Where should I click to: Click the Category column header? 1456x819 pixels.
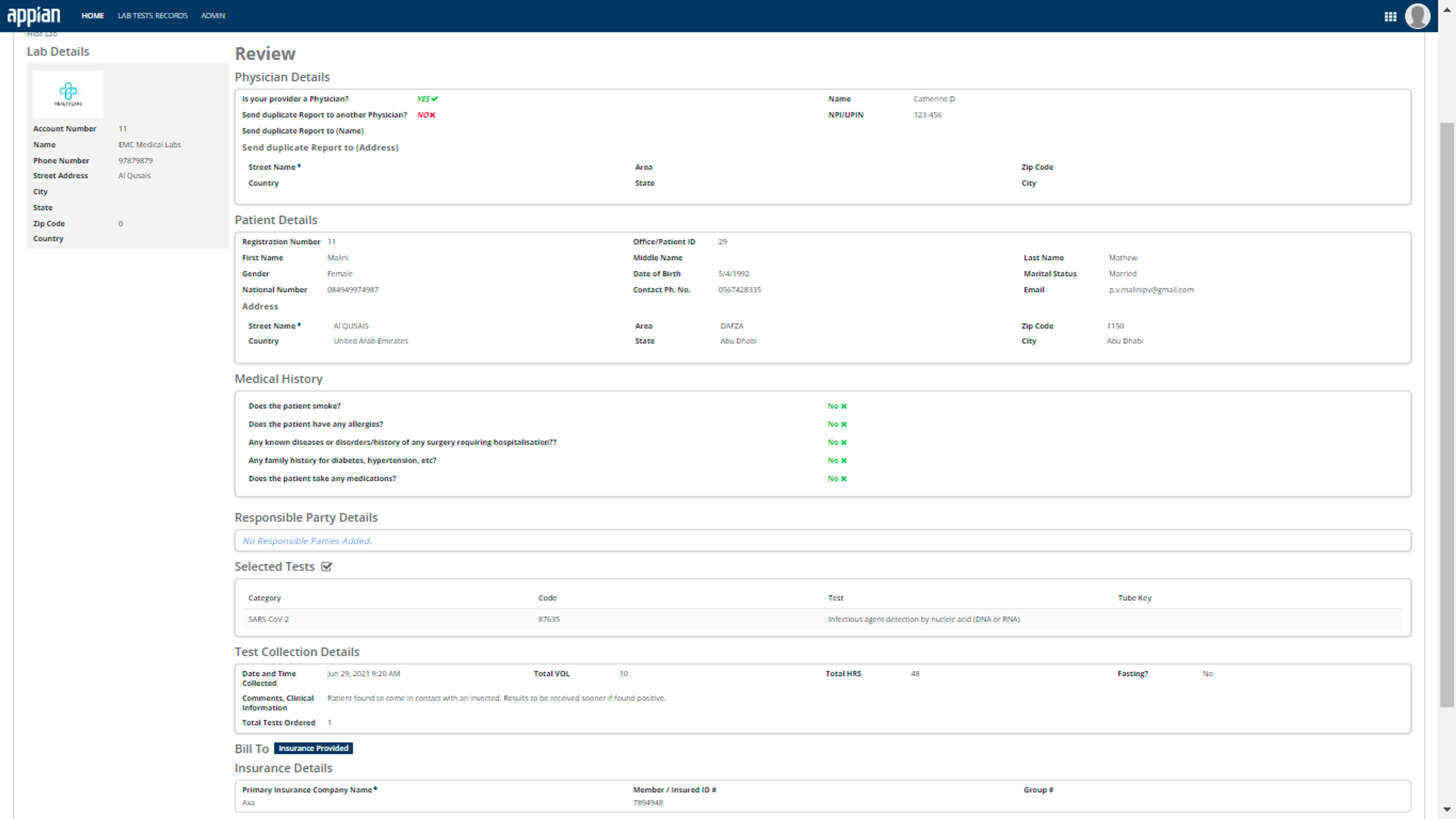click(265, 598)
